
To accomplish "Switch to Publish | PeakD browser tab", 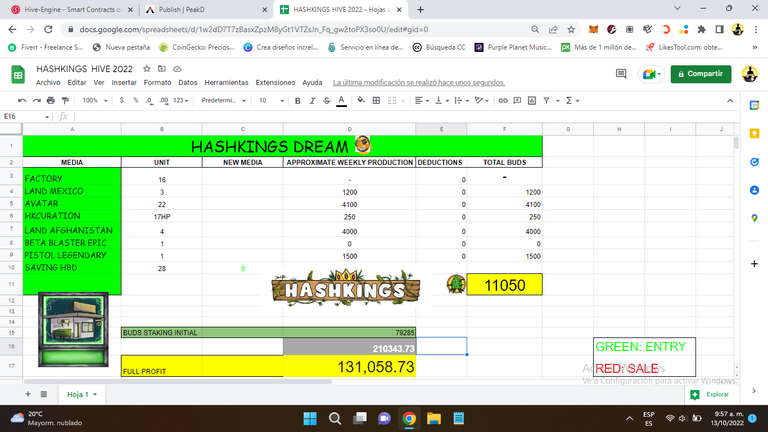I will (205, 9).
